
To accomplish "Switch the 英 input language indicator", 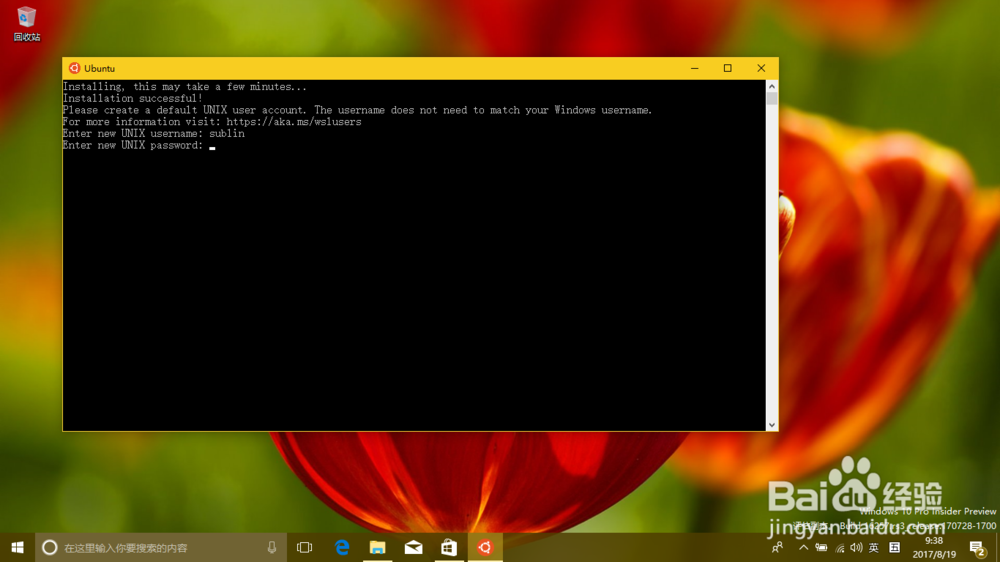I will point(874,547).
